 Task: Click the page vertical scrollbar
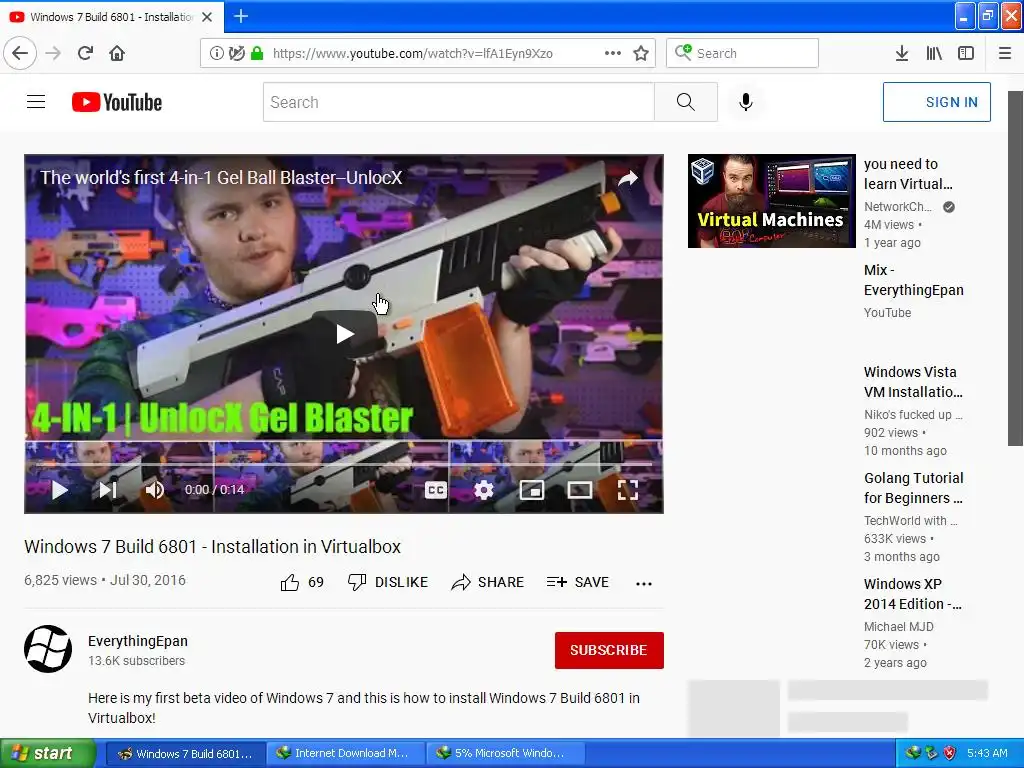coord(1015,268)
